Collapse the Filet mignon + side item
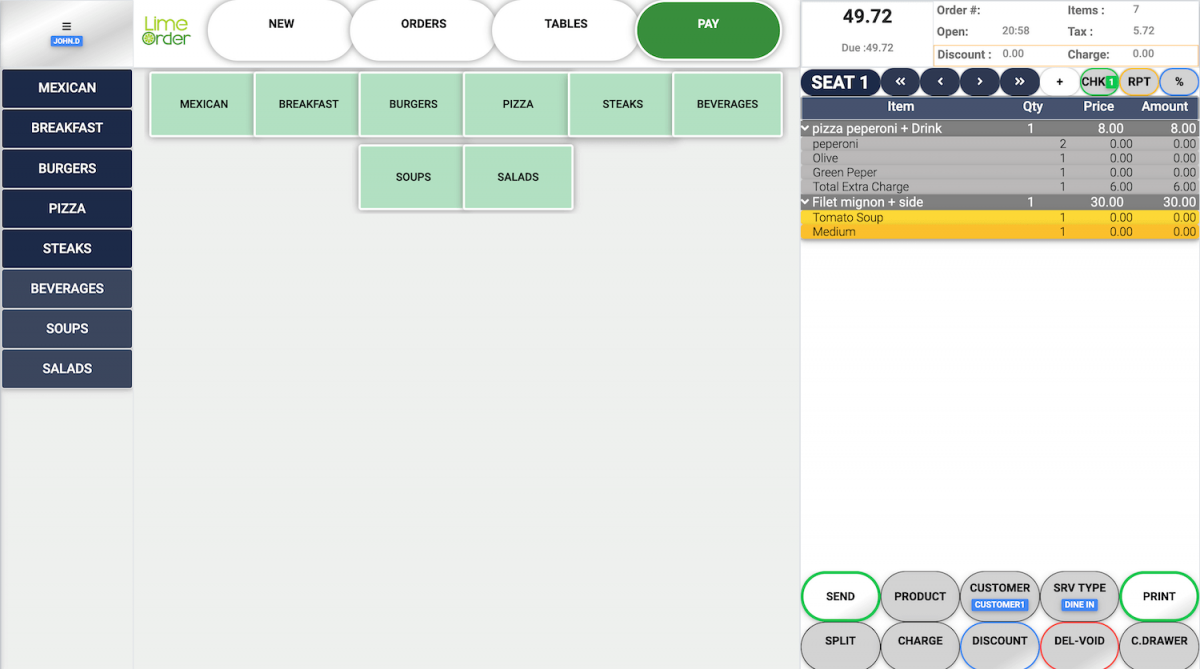Image resolution: width=1200 pixels, height=669 pixels. [805, 202]
